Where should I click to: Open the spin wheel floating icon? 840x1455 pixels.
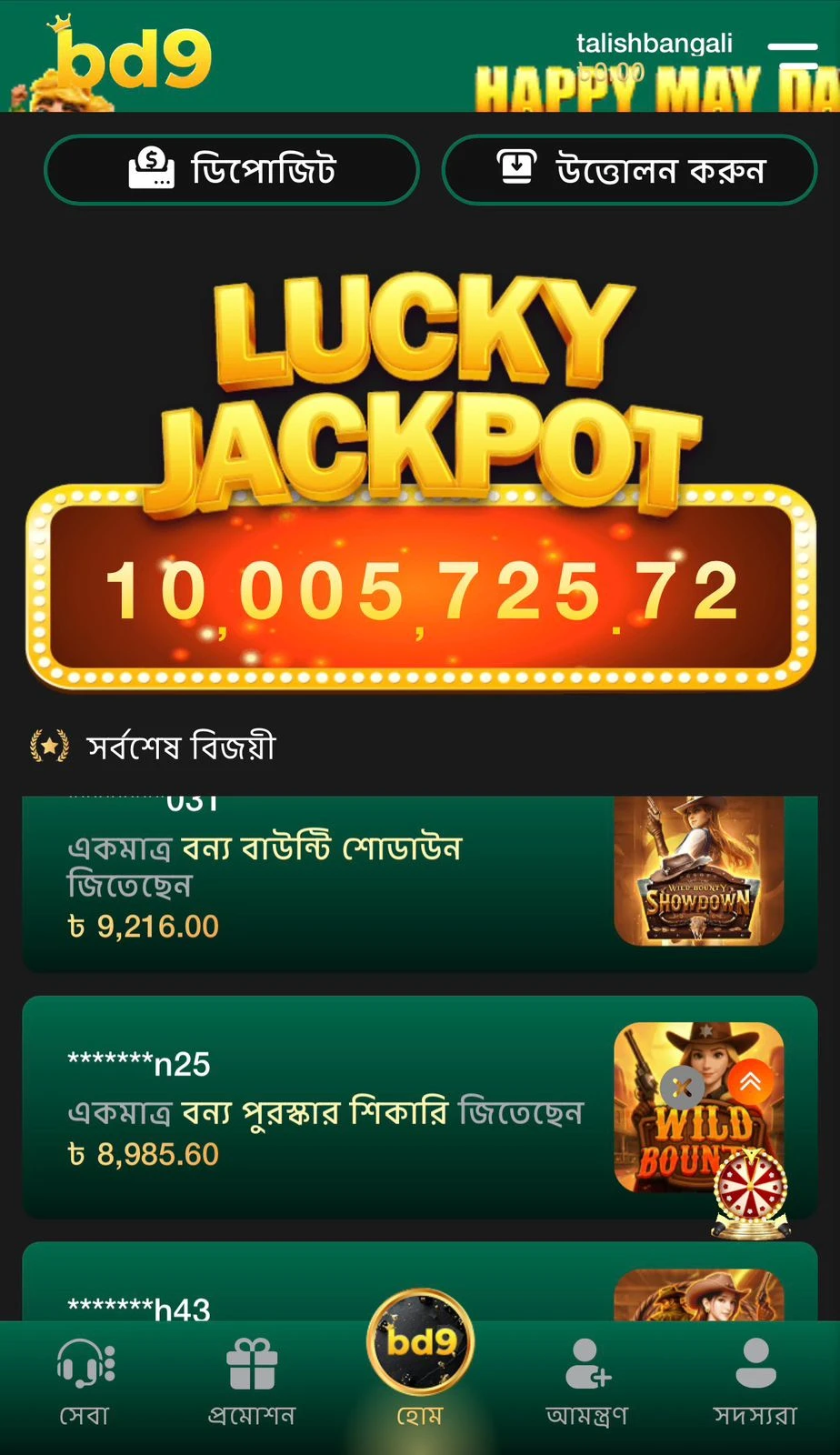(x=751, y=1193)
